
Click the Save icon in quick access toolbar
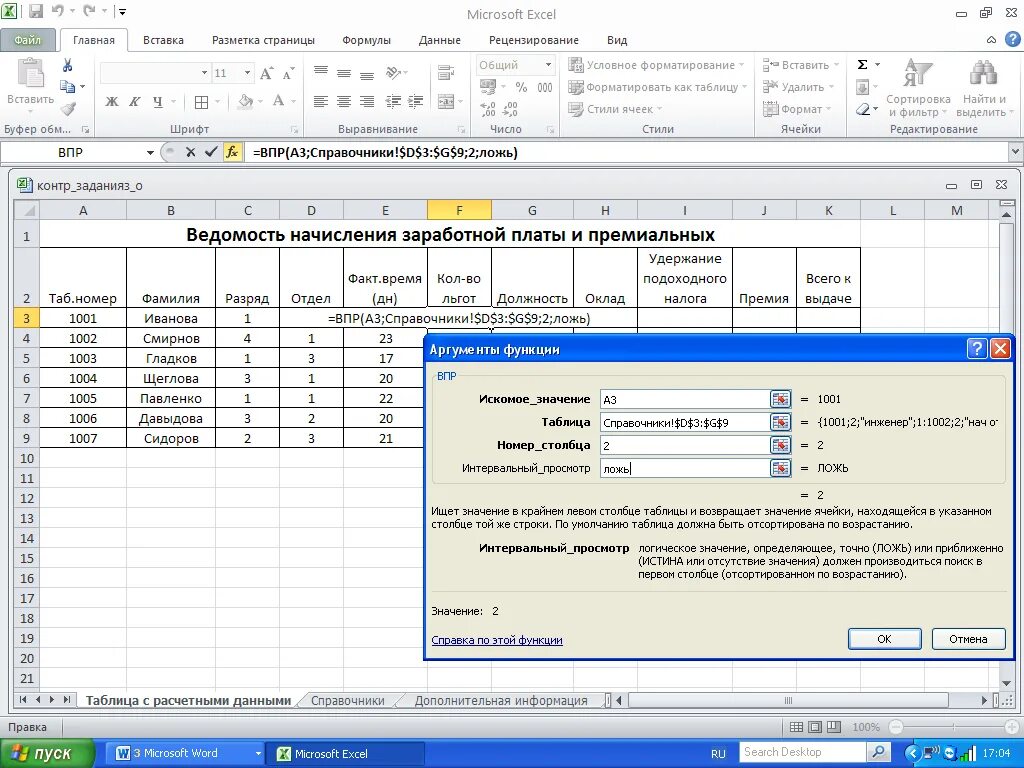click(35, 11)
